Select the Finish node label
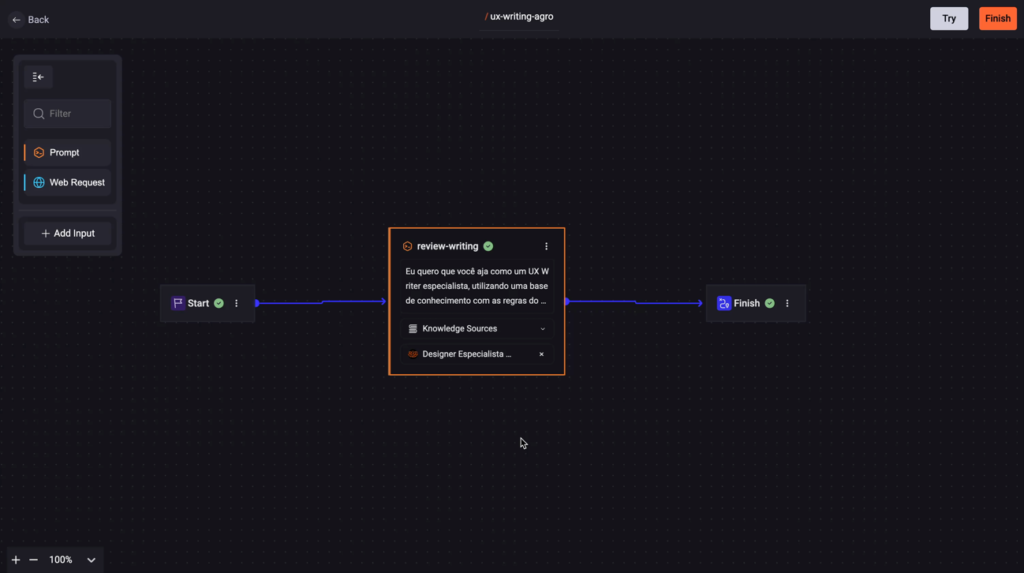 (x=746, y=303)
